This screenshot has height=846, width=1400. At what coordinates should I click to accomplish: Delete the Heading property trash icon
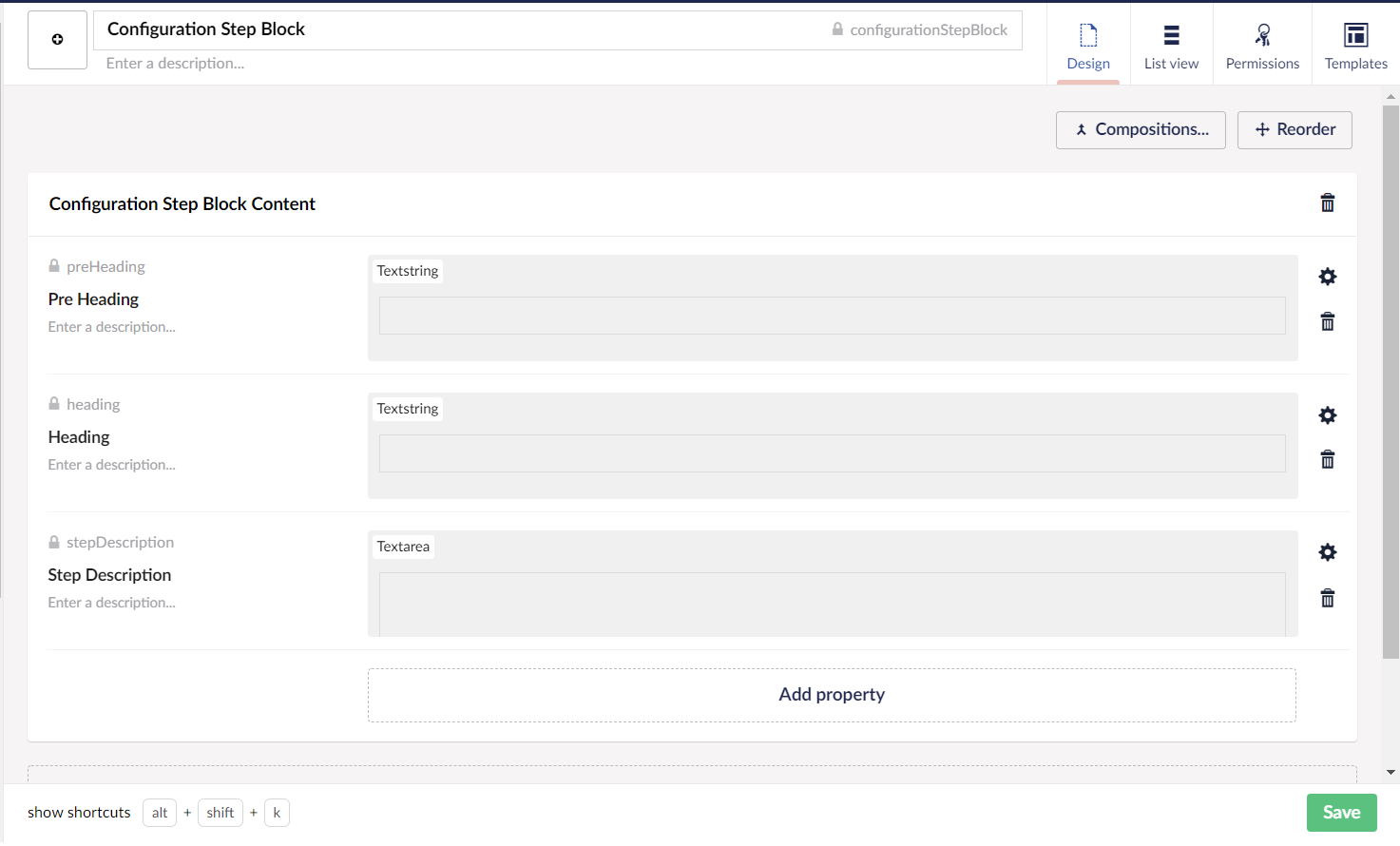coord(1327,460)
